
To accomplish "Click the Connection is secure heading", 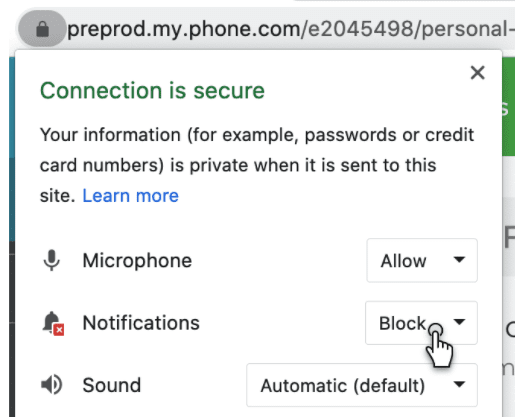I will tap(152, 91).
